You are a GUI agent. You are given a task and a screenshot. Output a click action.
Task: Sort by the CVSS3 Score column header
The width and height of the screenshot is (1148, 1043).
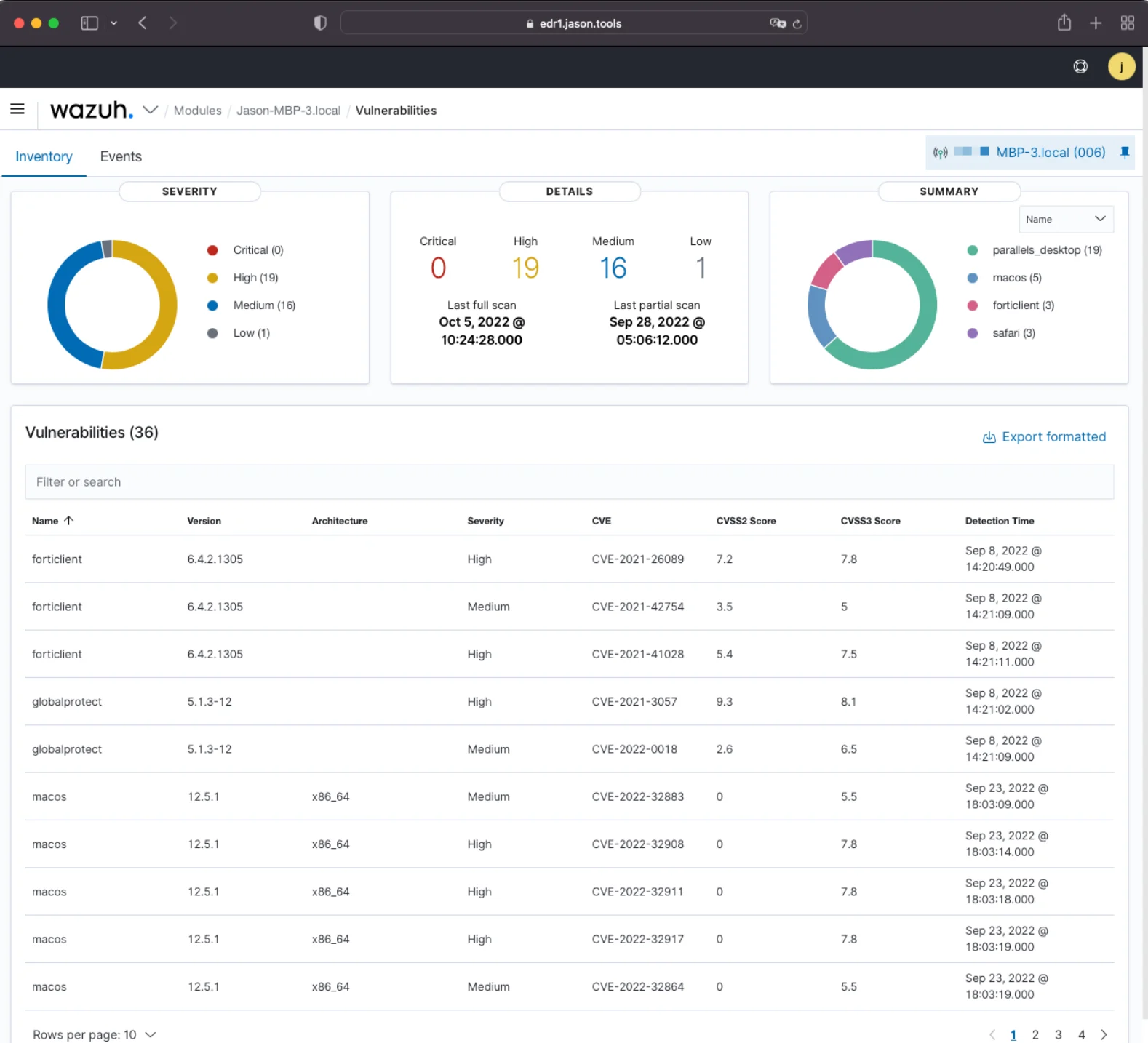coord(870,521)
